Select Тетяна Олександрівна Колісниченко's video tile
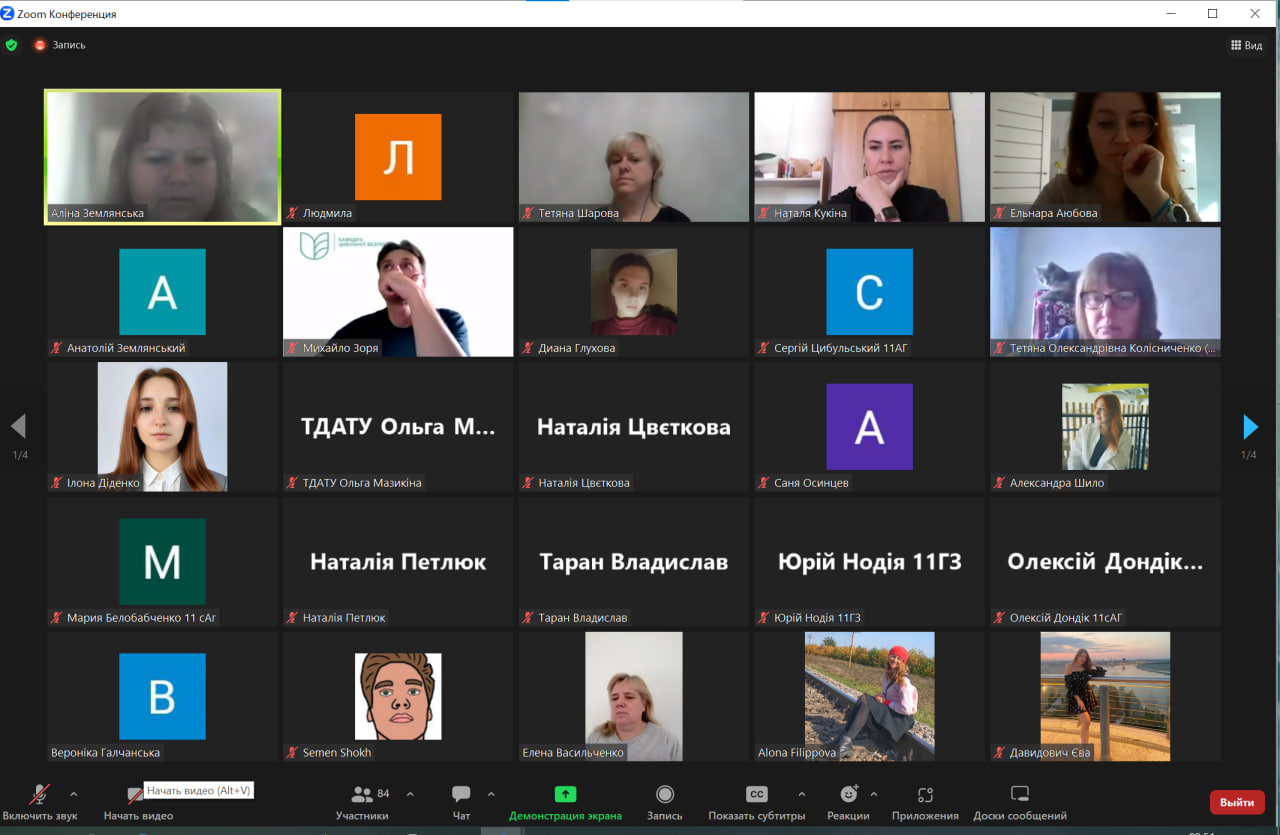The width and height of the screenshot is (1280, 835). click(x=1105, y=292)
